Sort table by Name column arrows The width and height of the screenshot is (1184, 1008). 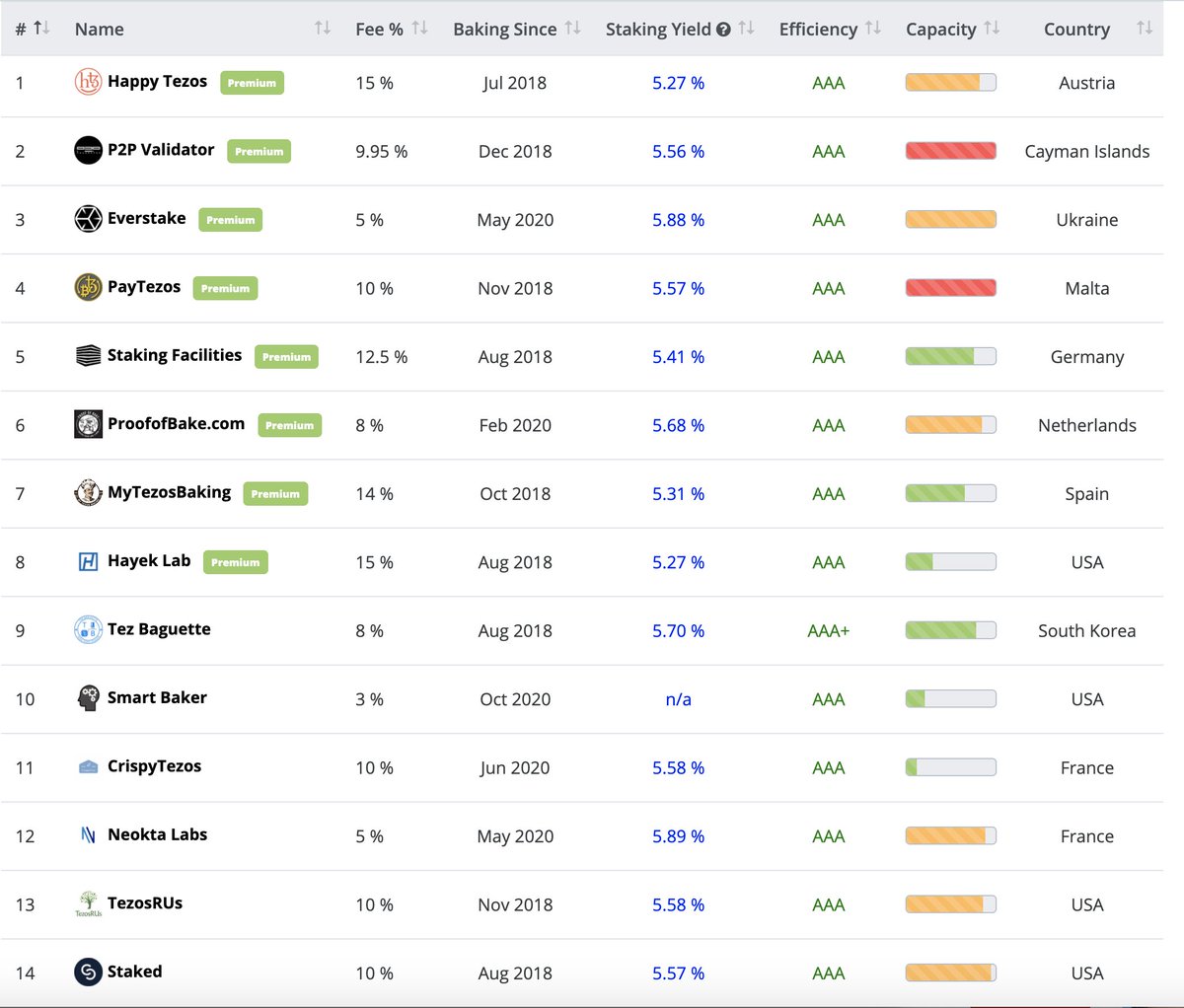[x=323, y=29]
